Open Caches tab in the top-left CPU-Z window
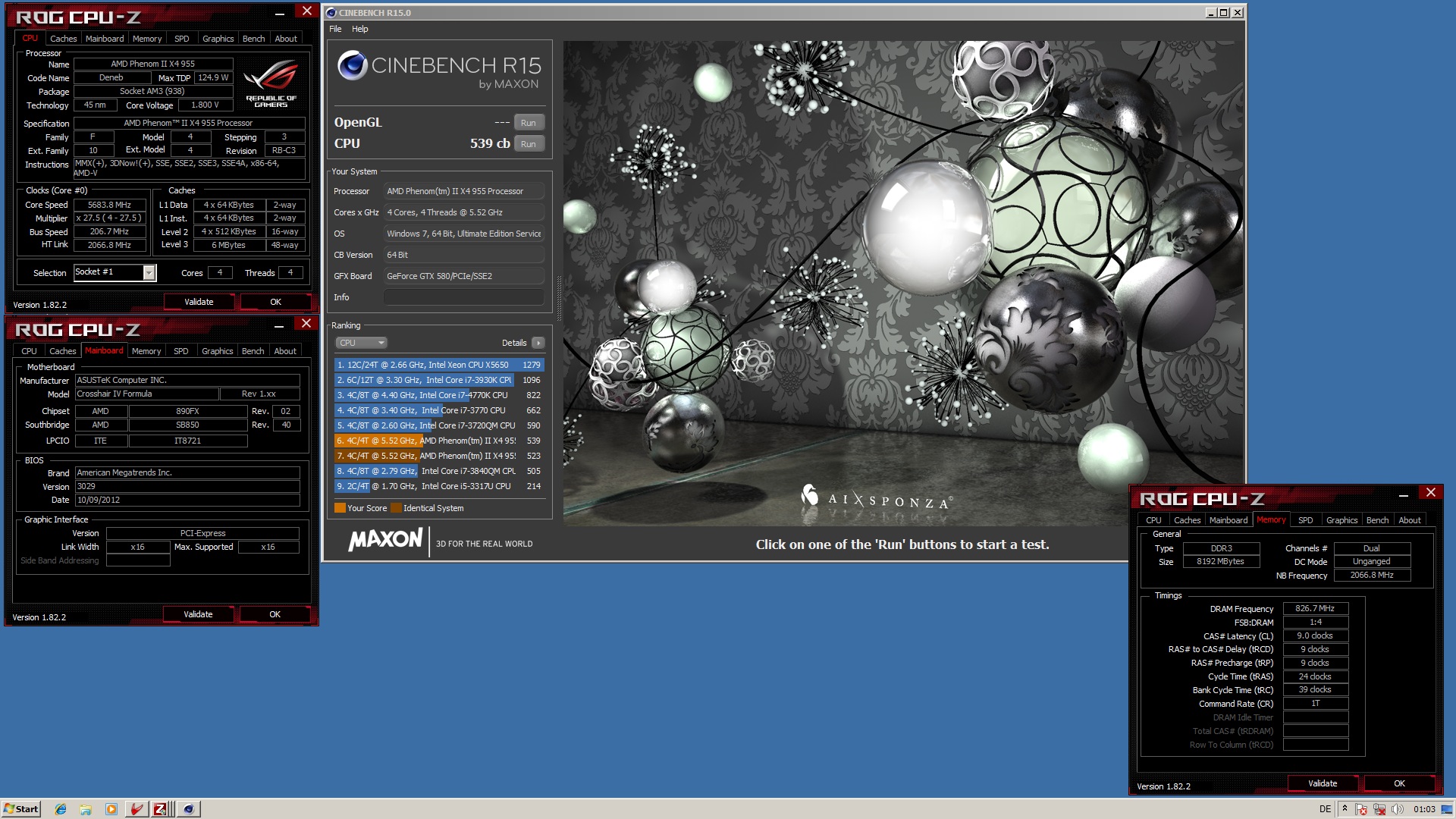1456x819 pixels. [63, 39]
